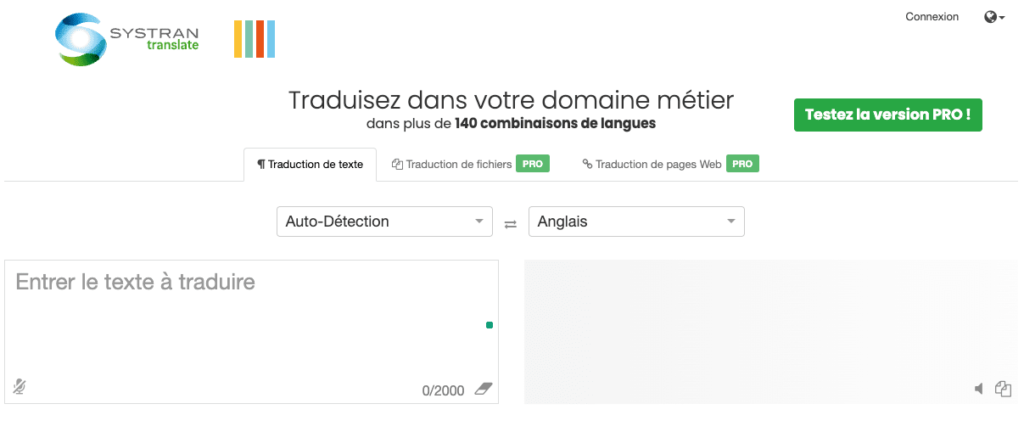Open the Connexion login link

point(932,17)
